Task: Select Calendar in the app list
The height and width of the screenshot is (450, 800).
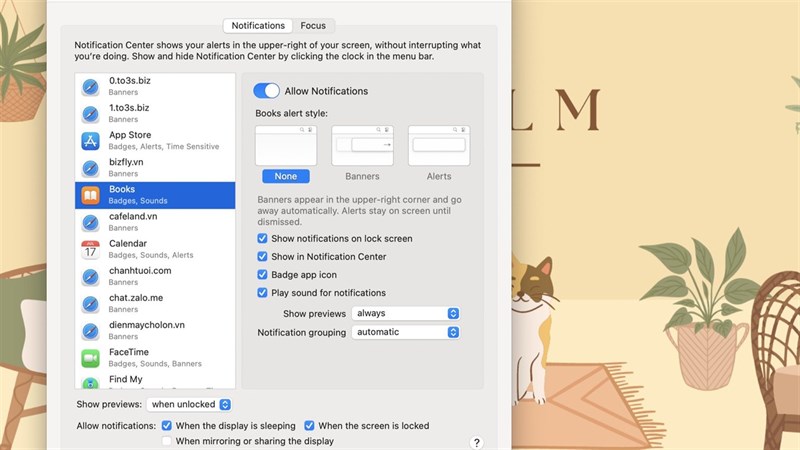Action: (155, 249)
